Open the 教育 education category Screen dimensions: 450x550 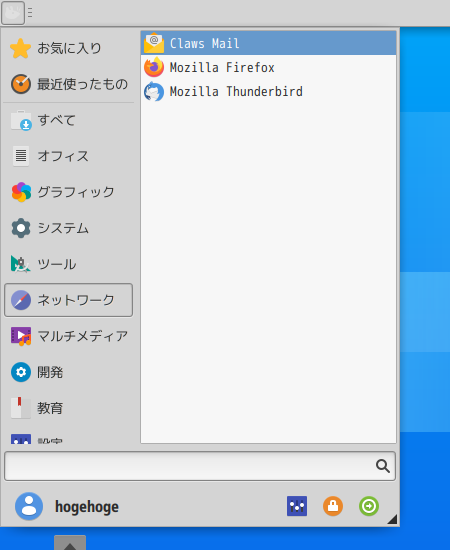pos(68,408)
